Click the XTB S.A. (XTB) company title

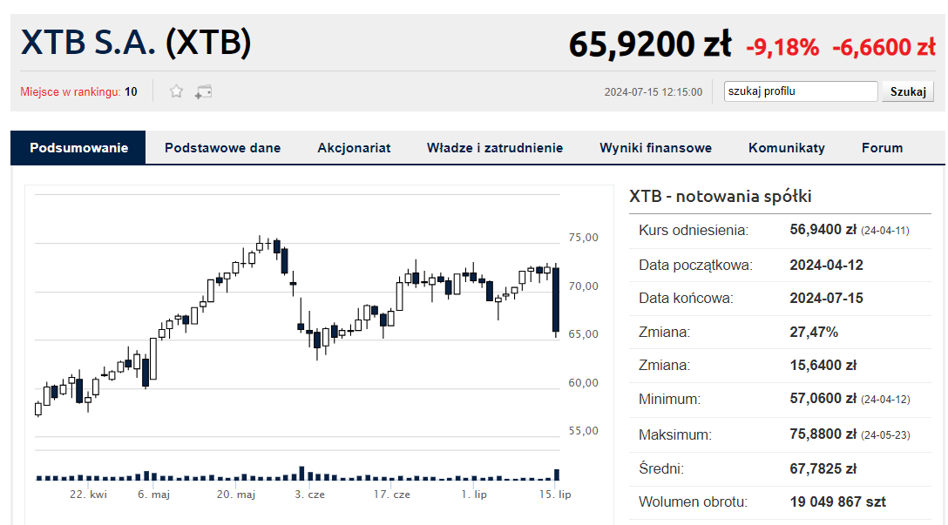[x=136, y=43]
